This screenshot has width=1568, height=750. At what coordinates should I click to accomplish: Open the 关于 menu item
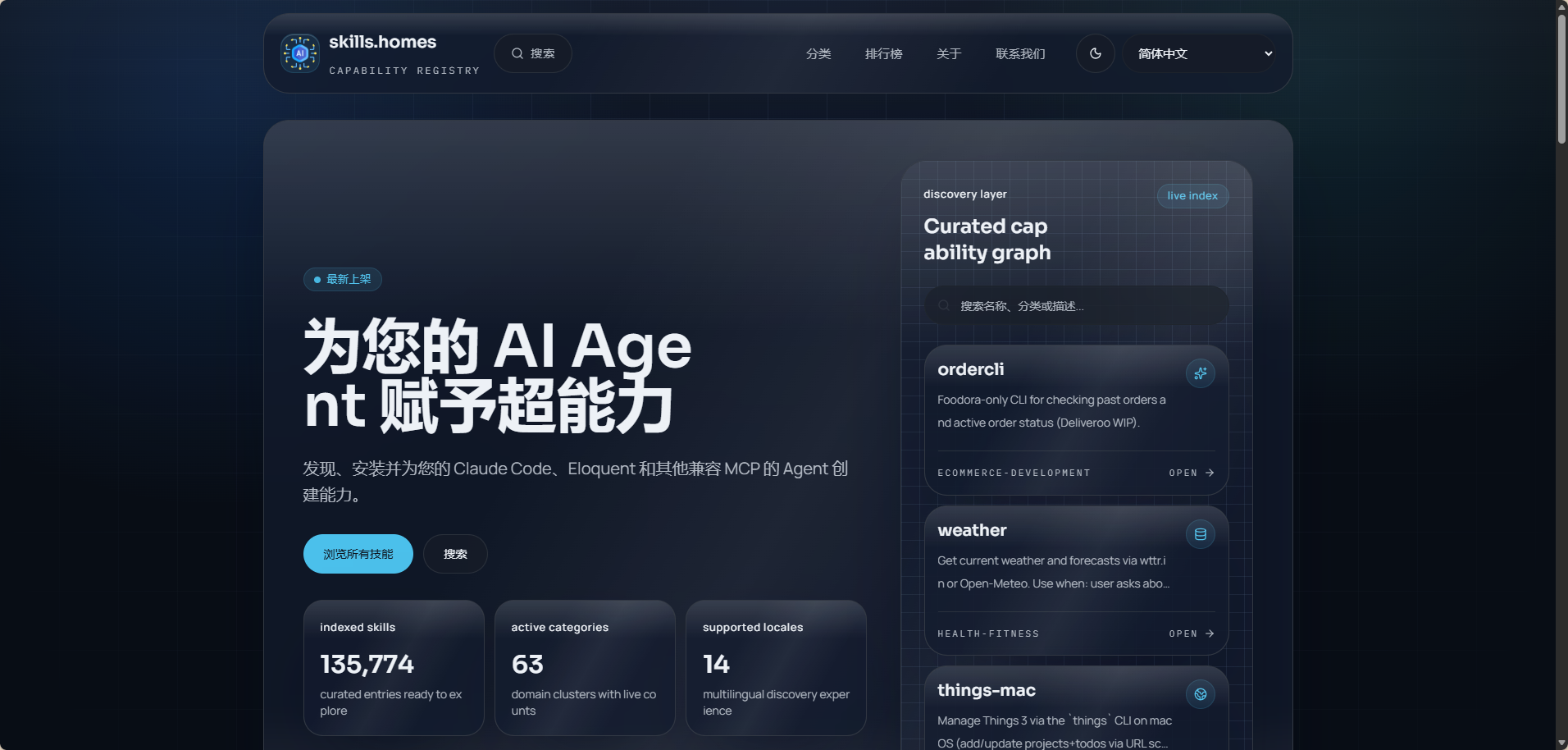point(949,53)
